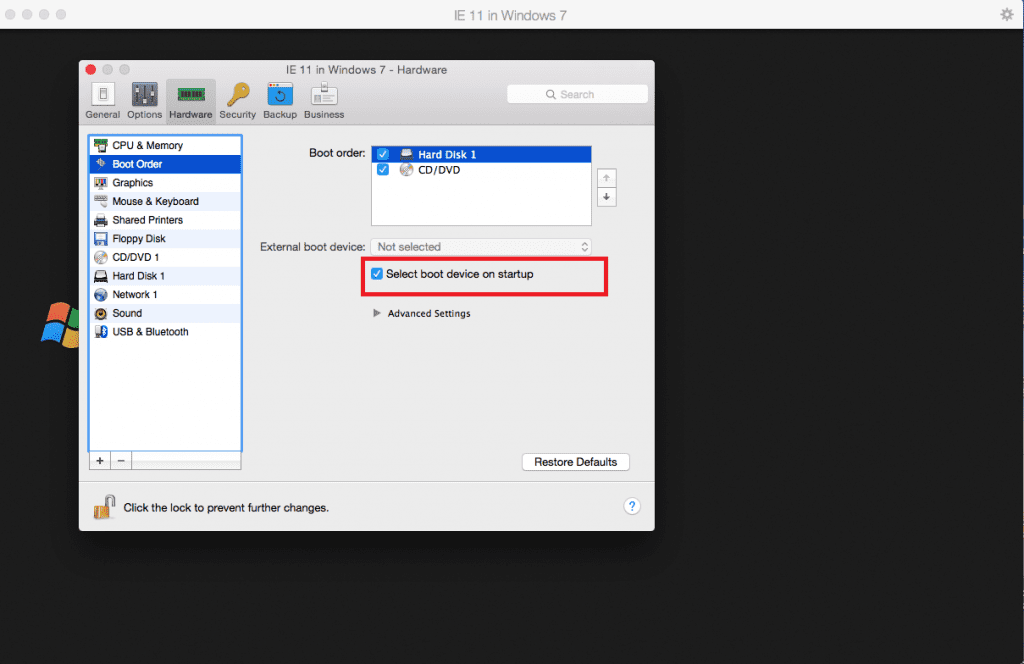Select Network 1 in the hardware list
This screenshot has width=1024, height=664.
point(133,294)
